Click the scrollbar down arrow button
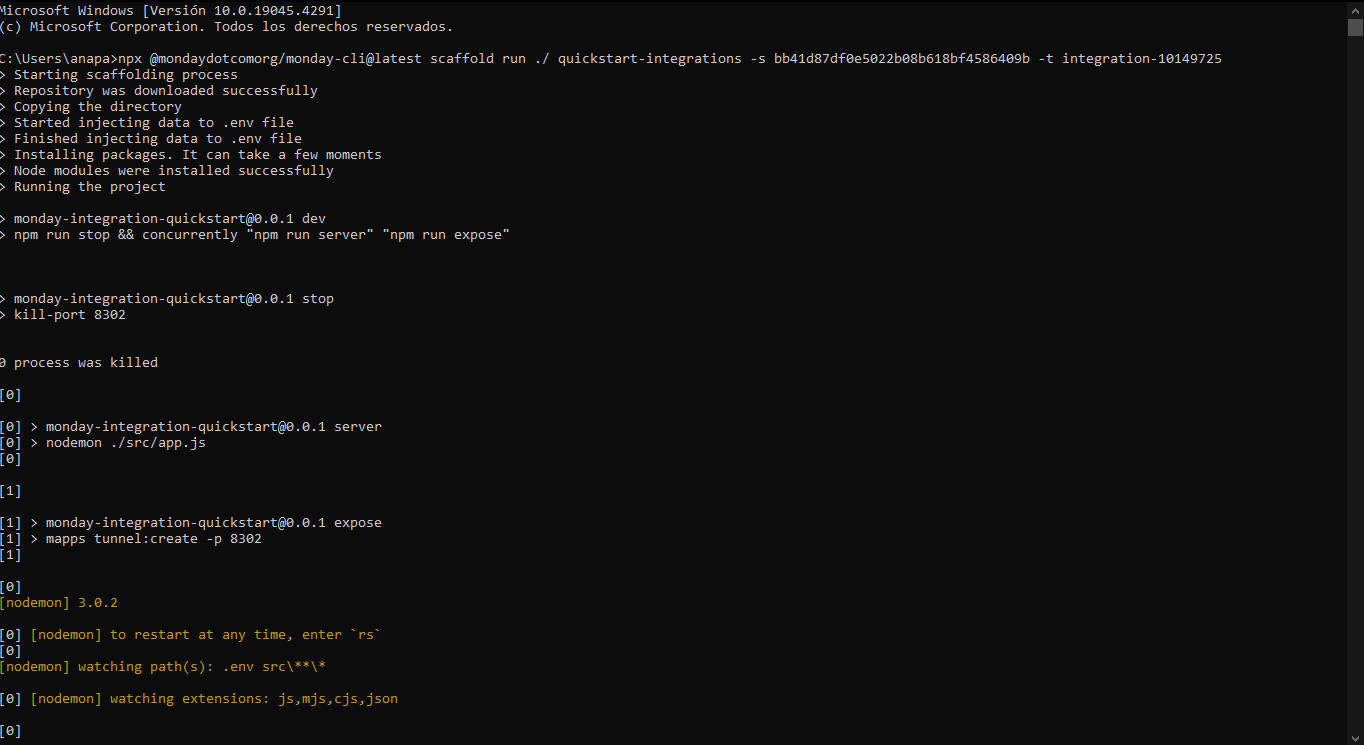Image resolution: width=1364 pixels, height=745 pixels. coord(1355,737)
